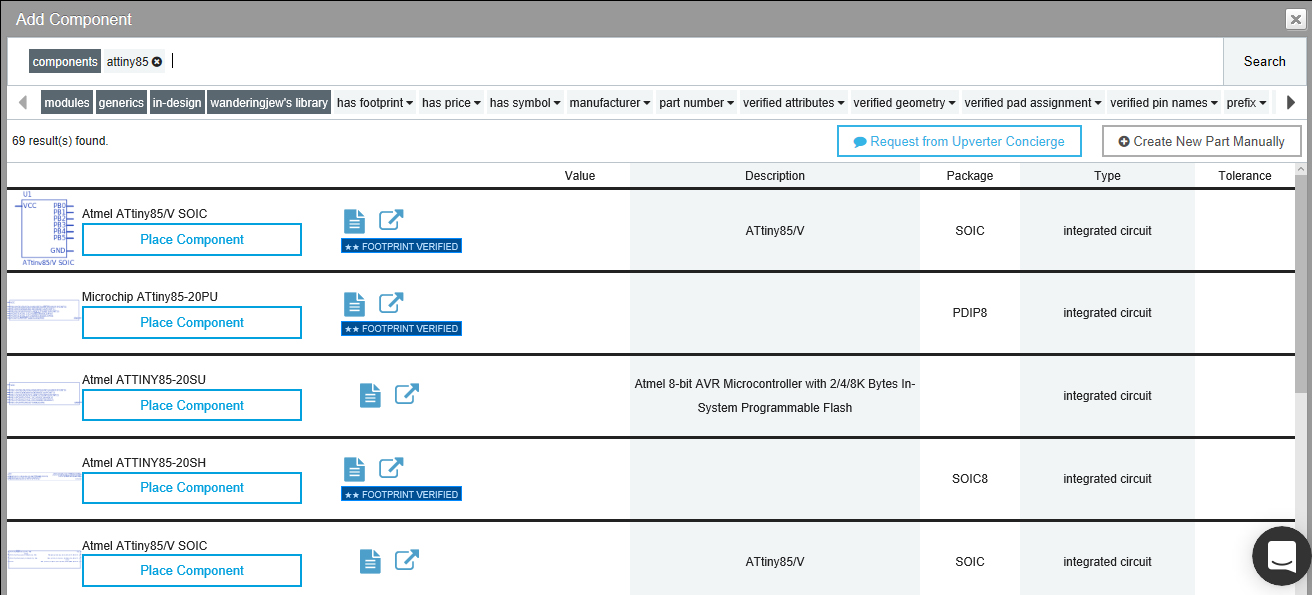Expand the manufacturer filter dropdown
This screenshot has width=1312, height=595.
[610, 103]
